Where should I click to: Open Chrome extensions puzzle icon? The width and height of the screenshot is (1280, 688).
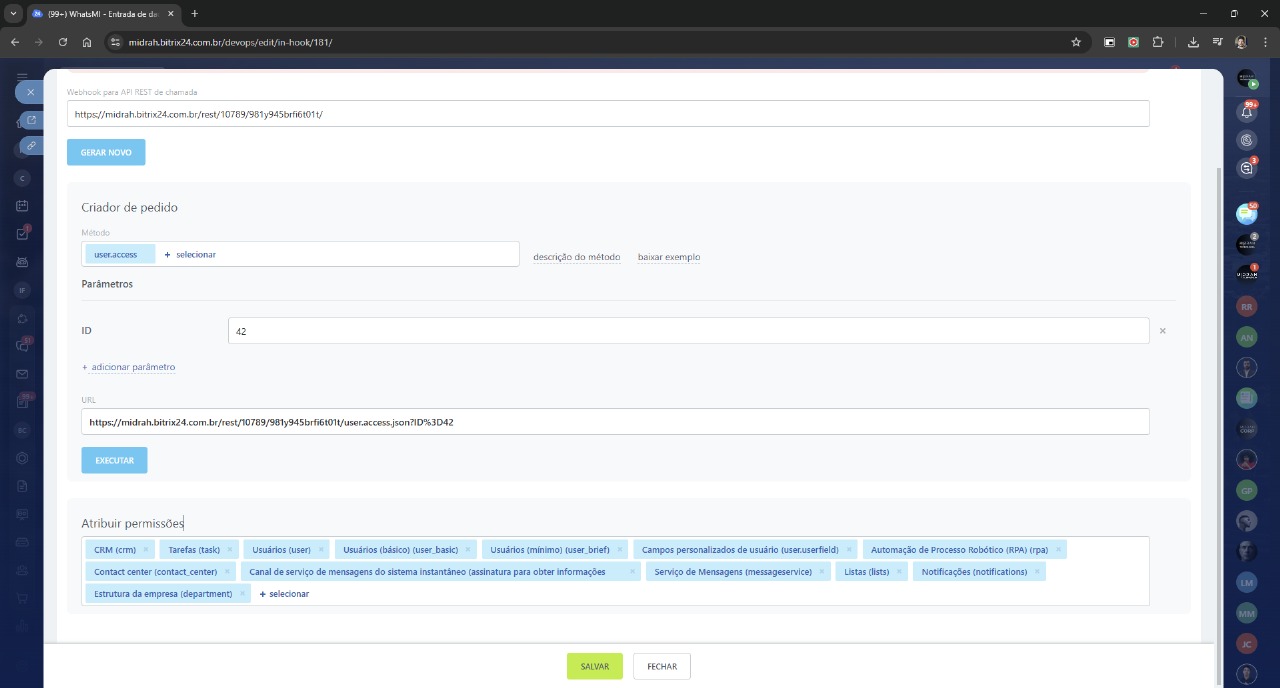(x=1158, y=42)
